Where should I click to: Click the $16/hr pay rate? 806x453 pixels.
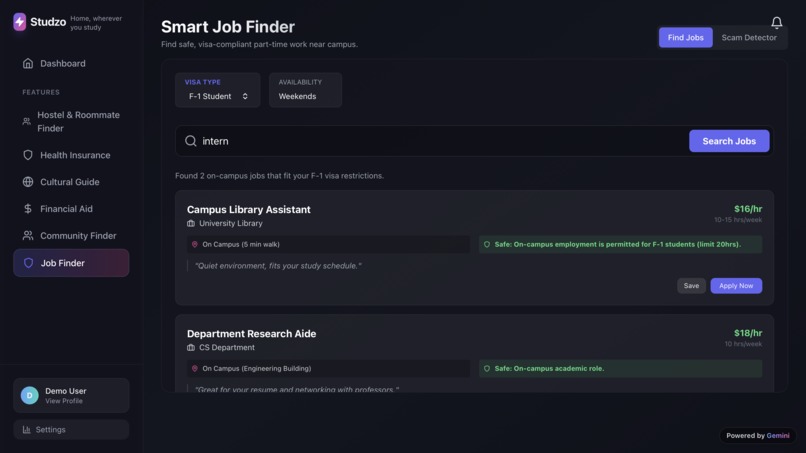(748, 209)
